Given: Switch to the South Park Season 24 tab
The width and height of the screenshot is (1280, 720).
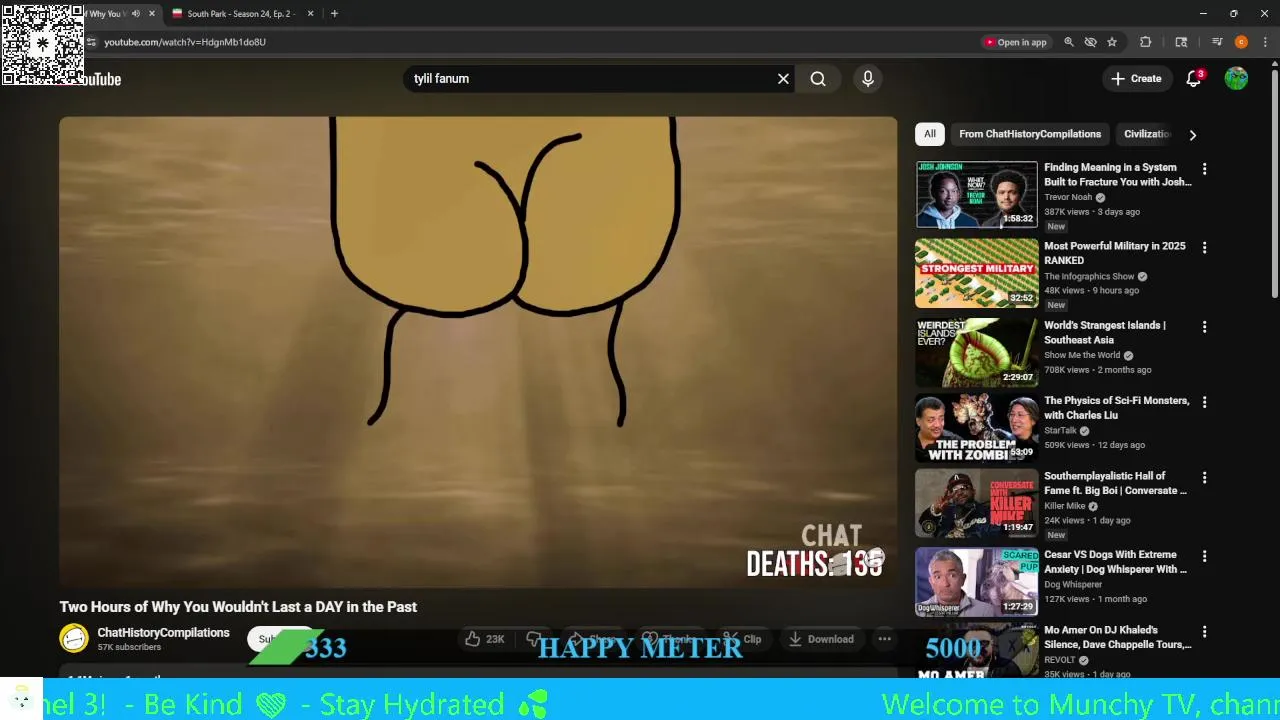Looking at the screenshot, I should [x=240, y=14].
